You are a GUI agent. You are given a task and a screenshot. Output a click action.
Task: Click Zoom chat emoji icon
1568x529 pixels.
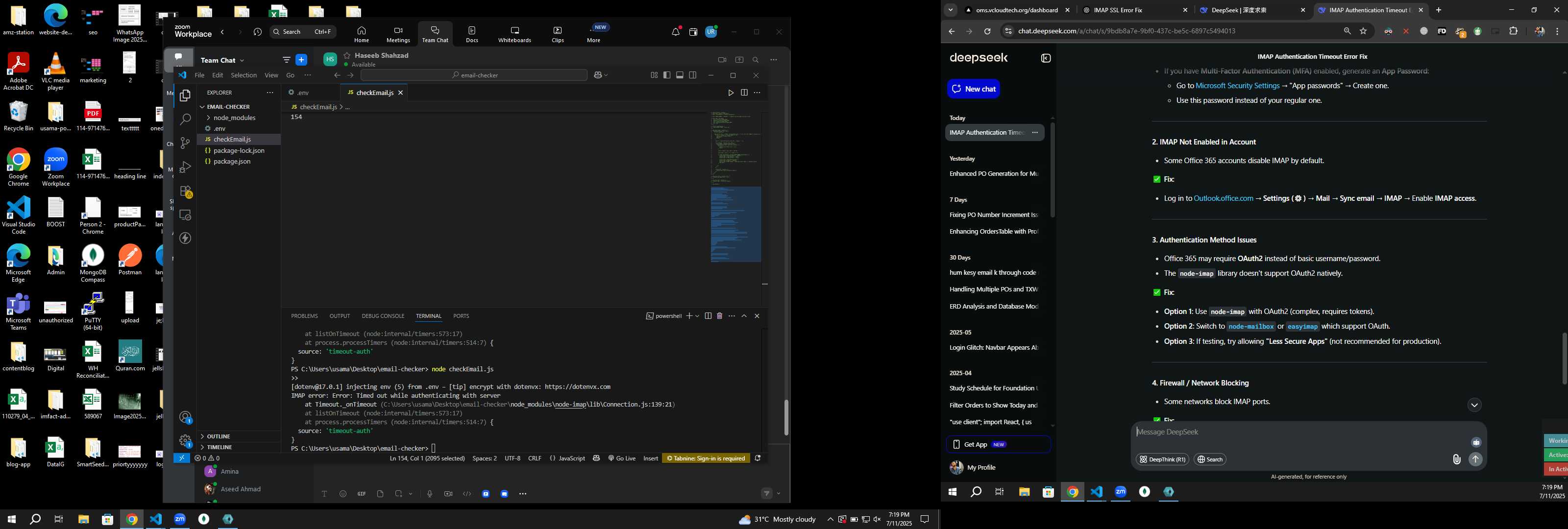point(343,494)
